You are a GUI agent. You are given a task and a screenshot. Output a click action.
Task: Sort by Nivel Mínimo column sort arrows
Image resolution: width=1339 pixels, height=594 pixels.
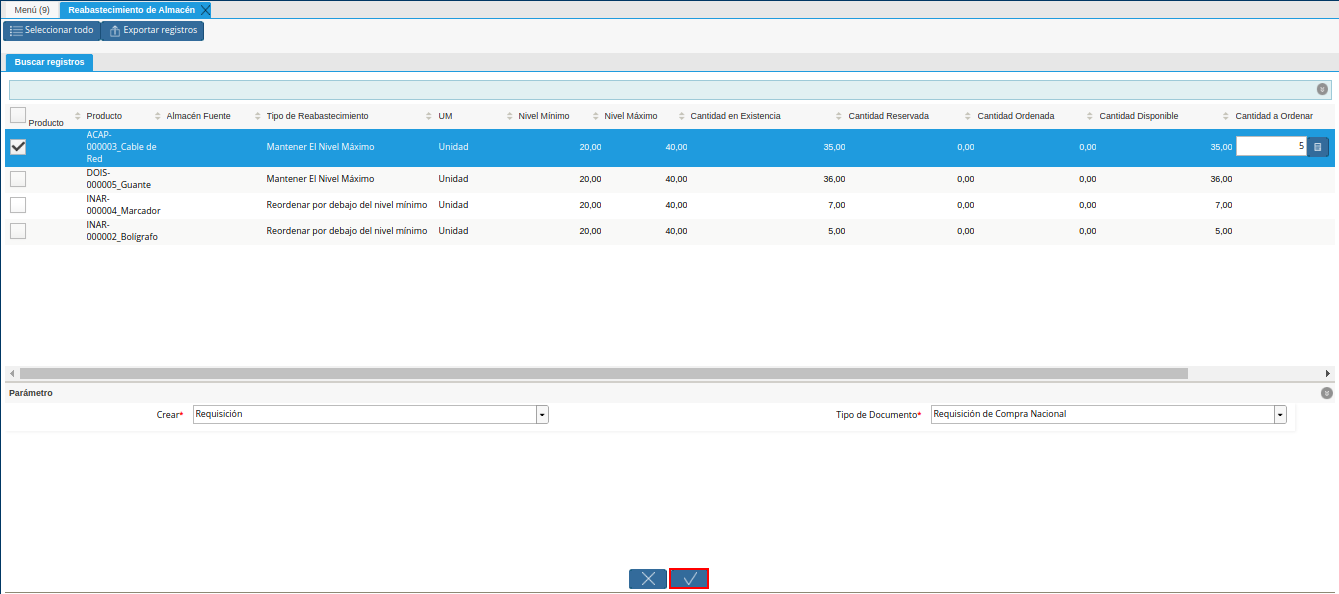510,116
